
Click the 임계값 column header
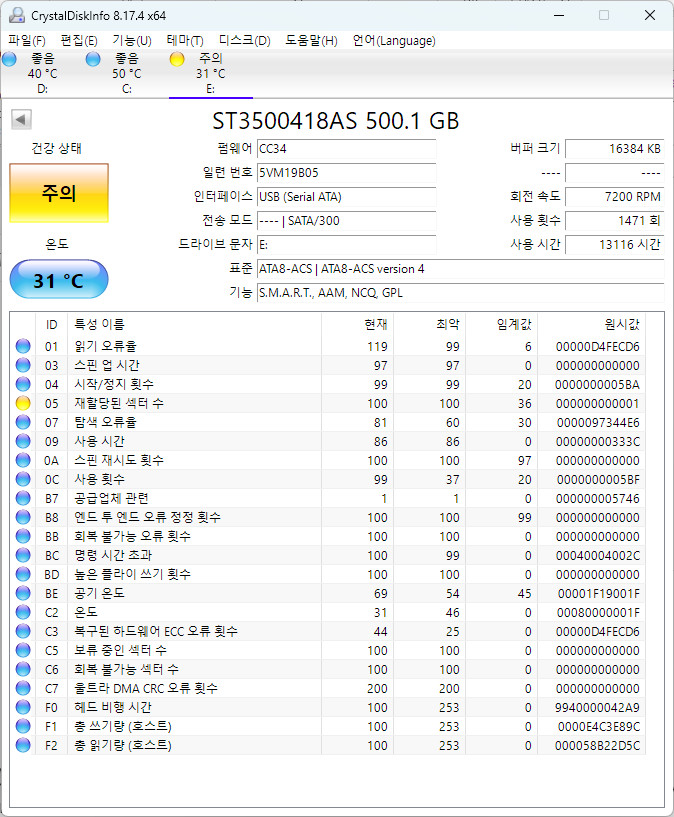(501, 325)
